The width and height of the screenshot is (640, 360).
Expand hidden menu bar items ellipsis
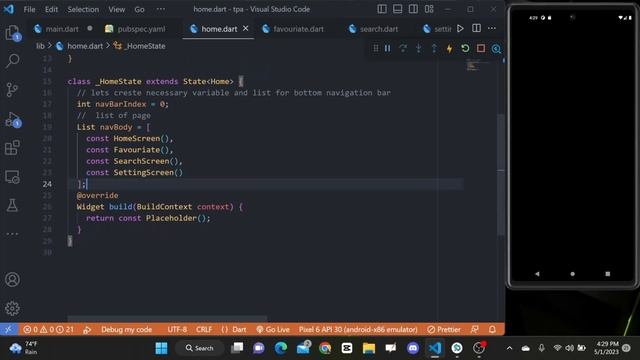pyautogui.click(x=161, y=9)
